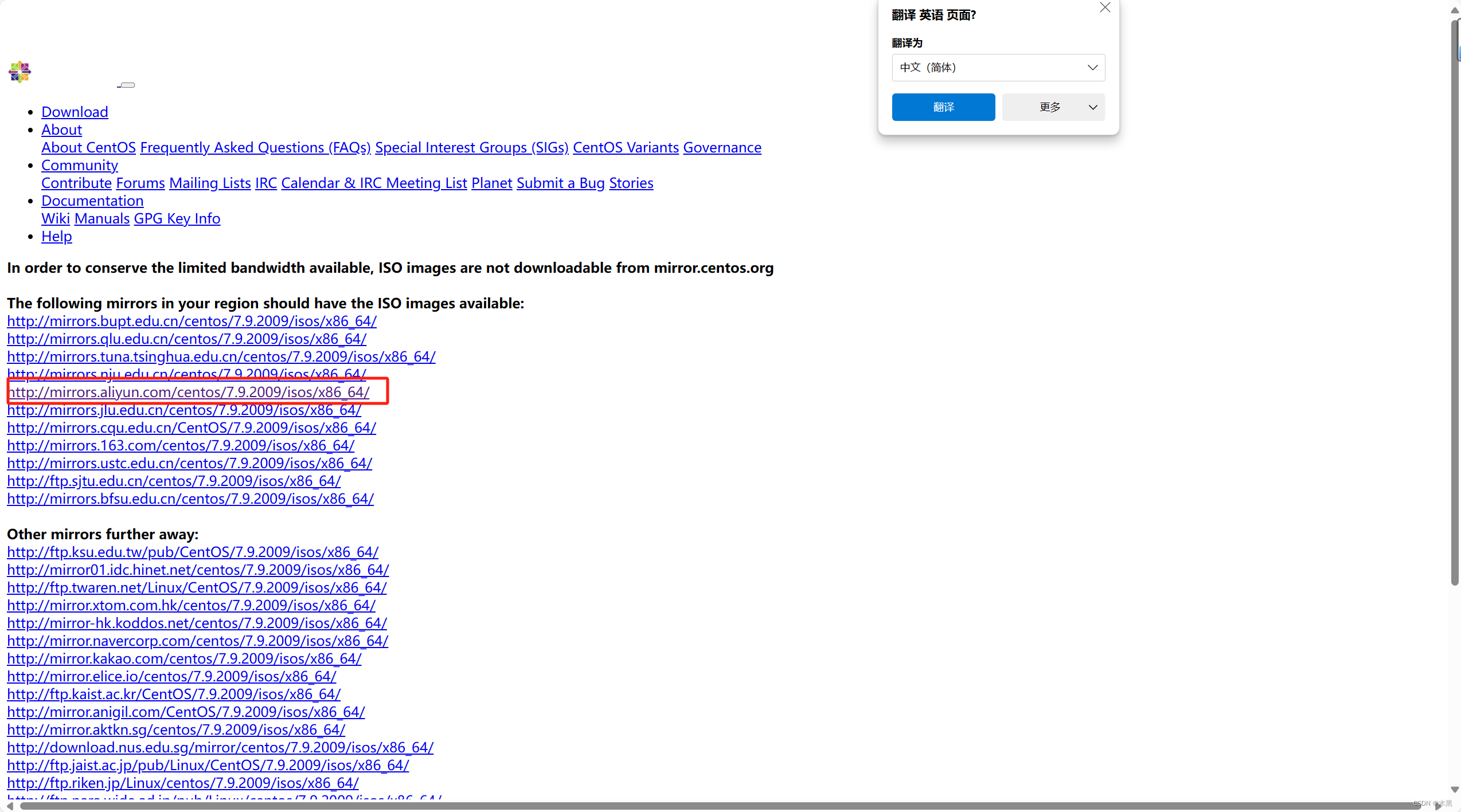Viewport: 1461px width, 812px height.
Task: Open the tsinghua tuna mirror link
Action: click(221, 356)
